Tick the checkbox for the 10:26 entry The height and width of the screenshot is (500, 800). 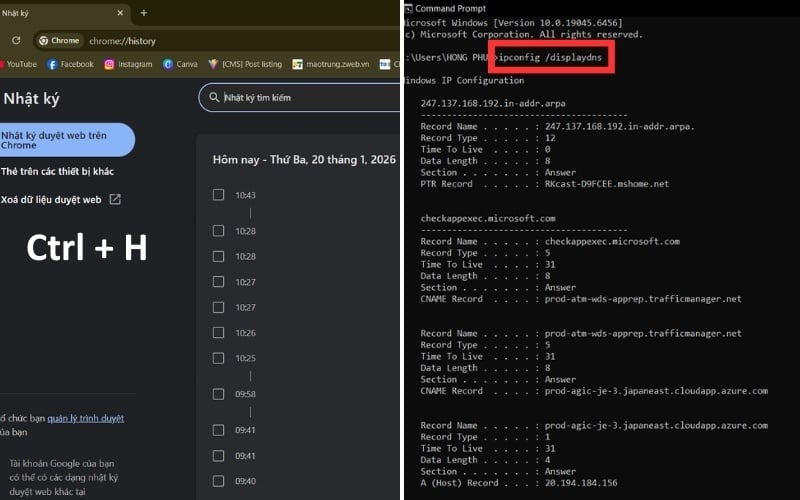(x=218, y=333)
